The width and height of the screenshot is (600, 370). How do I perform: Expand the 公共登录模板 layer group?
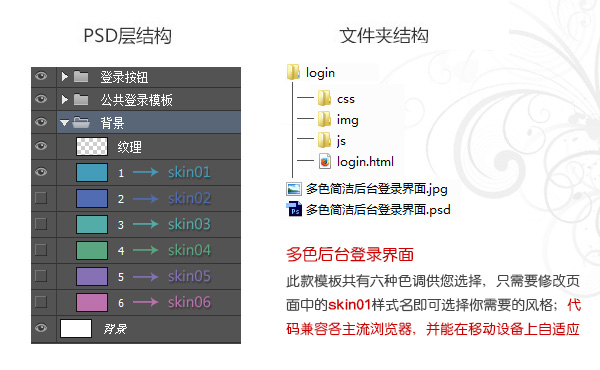click(65, 99)
